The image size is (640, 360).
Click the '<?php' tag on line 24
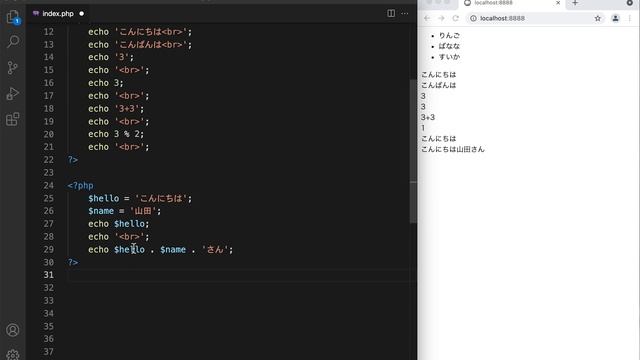tap(80, 185)
